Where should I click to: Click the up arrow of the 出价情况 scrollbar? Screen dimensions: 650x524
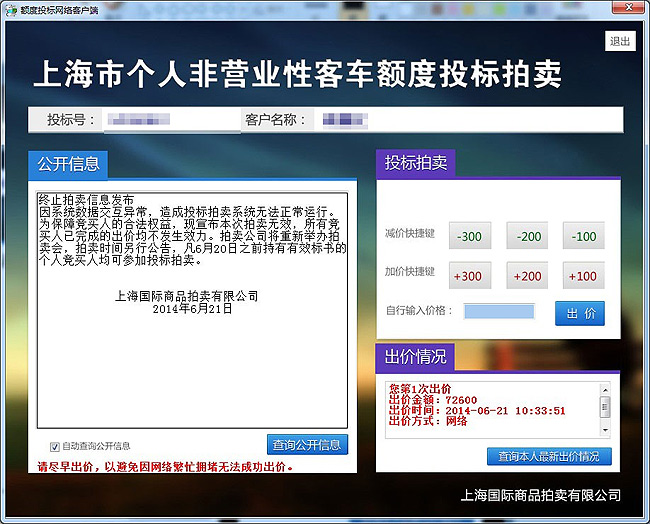[x=604, y=390]
